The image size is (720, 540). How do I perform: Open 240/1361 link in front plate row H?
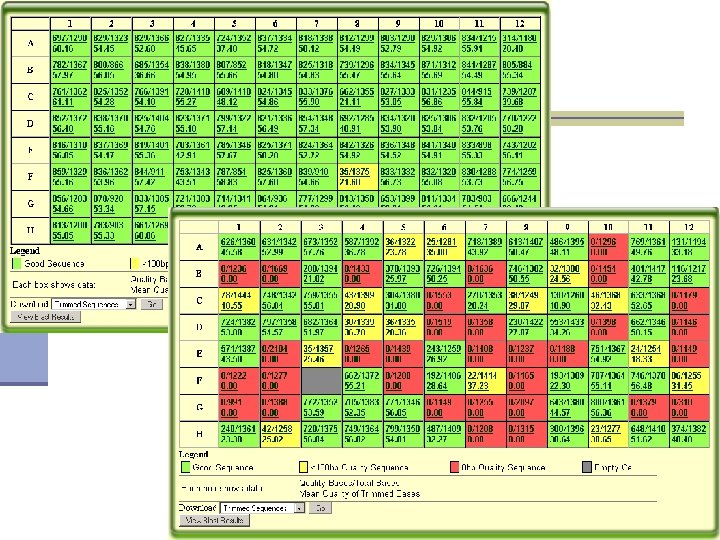point(238,429)
